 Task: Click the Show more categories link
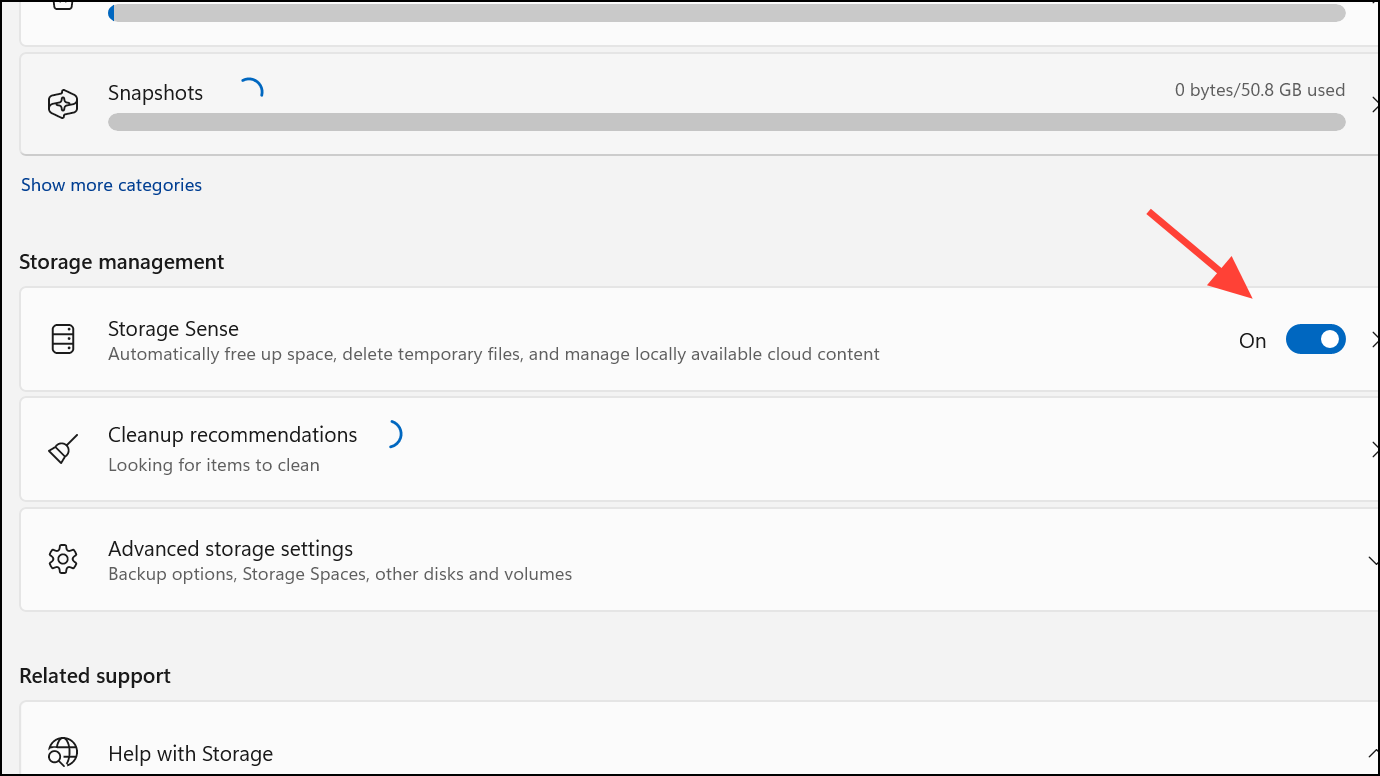tap(111, 185)
